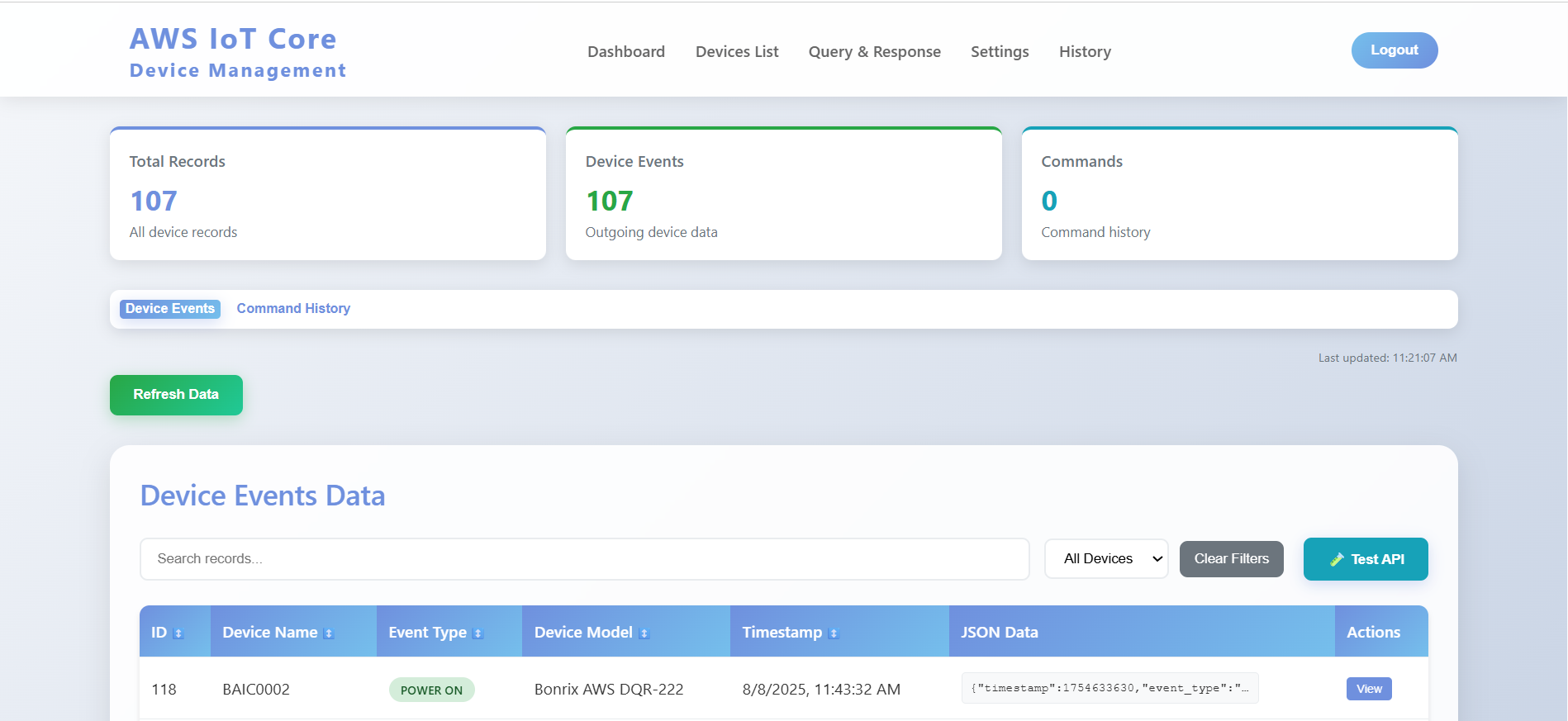Sort by Device Name using sort icon
1568x721 pixels.
coord(329,633)
